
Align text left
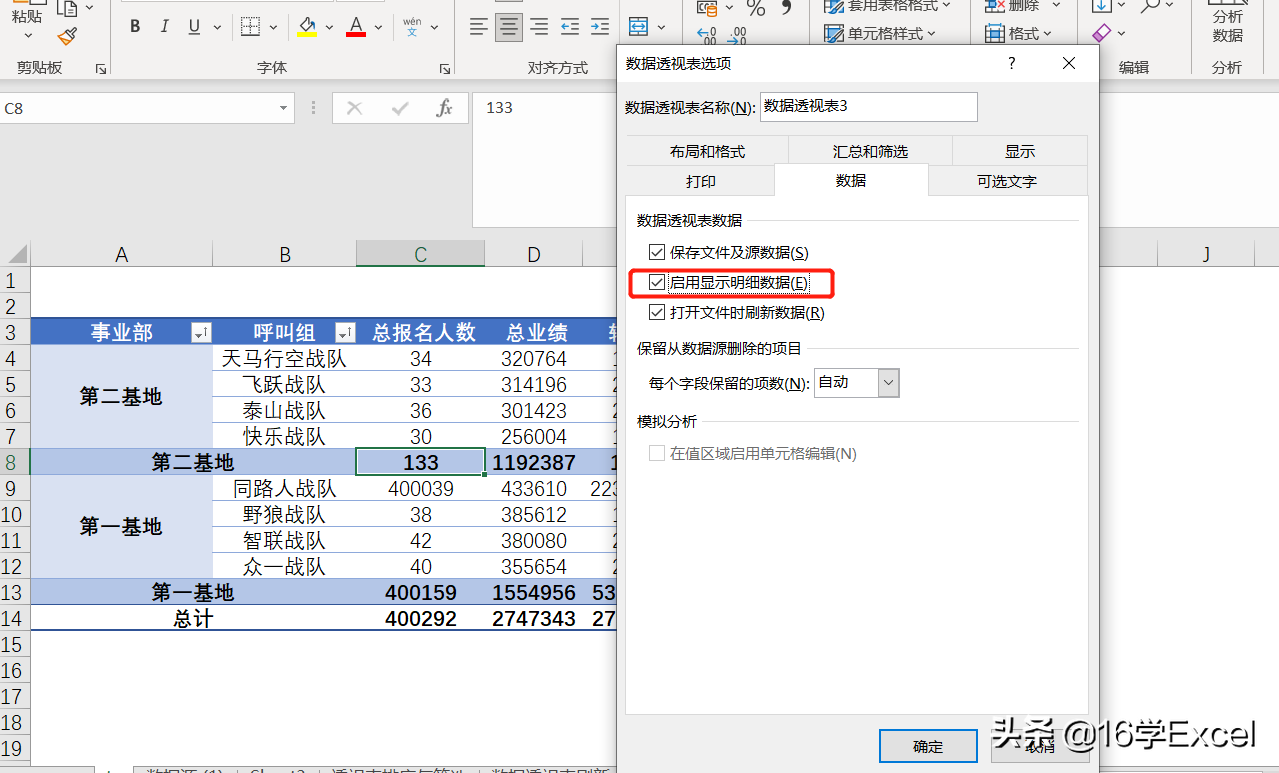479,27
